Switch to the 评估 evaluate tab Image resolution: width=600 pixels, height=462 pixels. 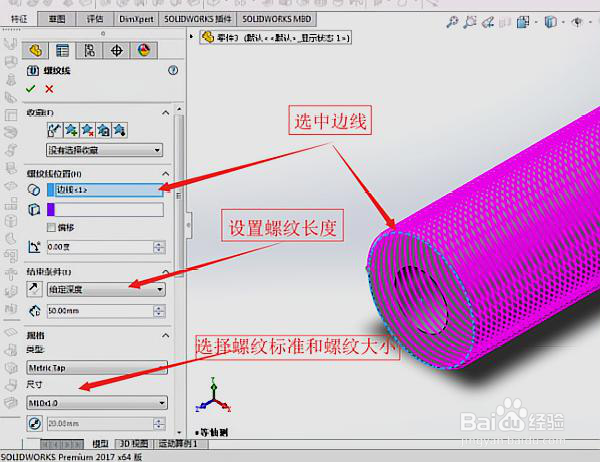[x=95, y=19]
